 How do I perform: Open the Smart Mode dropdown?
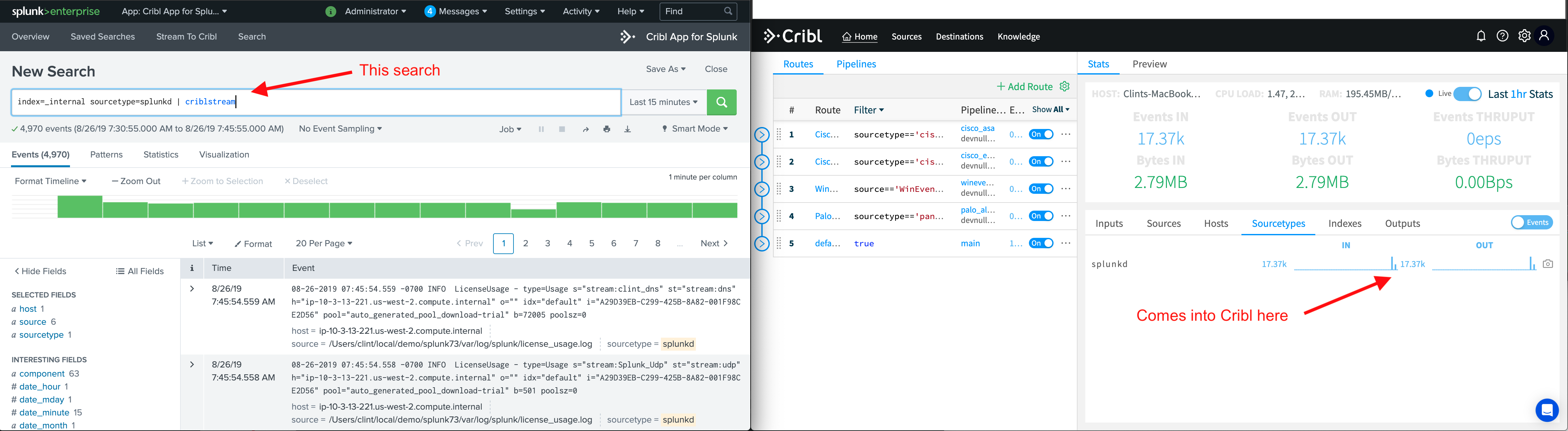[694, 128]
